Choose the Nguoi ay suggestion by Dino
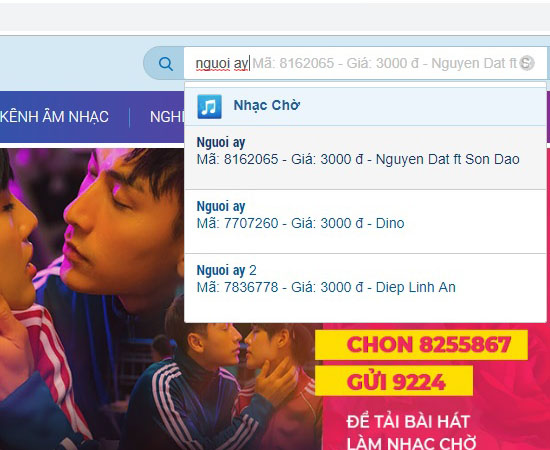The width and height of the screenshot is (550, 450). pyautogui.click(x=365, y=222)
